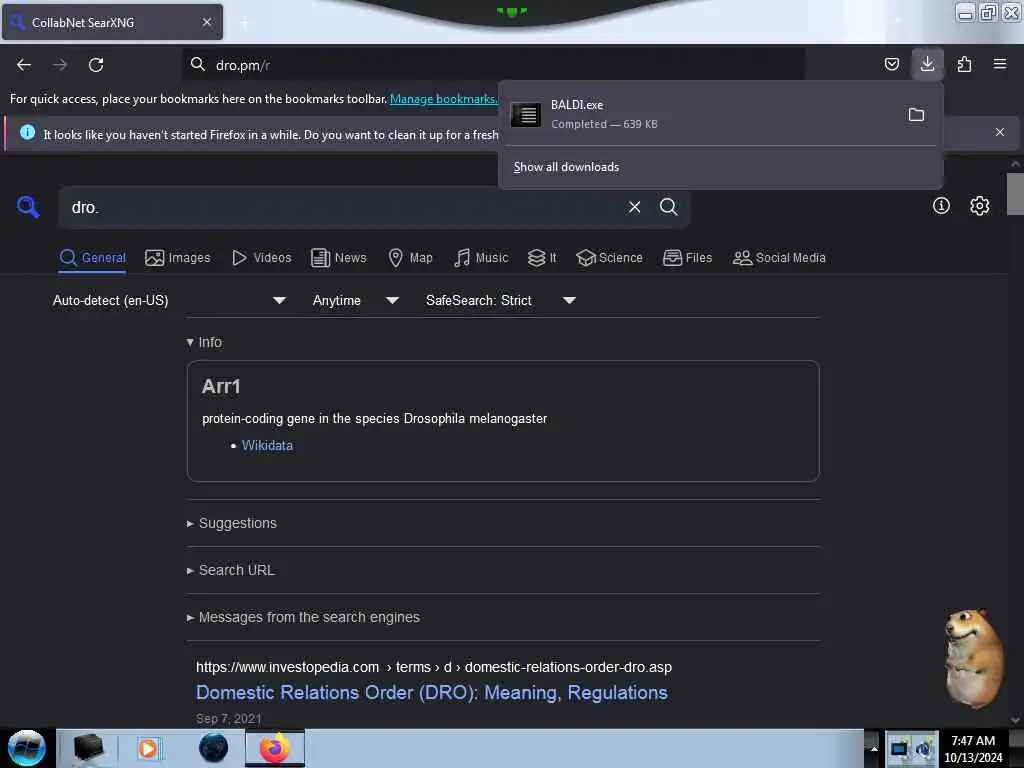Show BALDI.exe in its containing folder
Viewport: 1024px width, 768px height.
[x=916, y=115]
